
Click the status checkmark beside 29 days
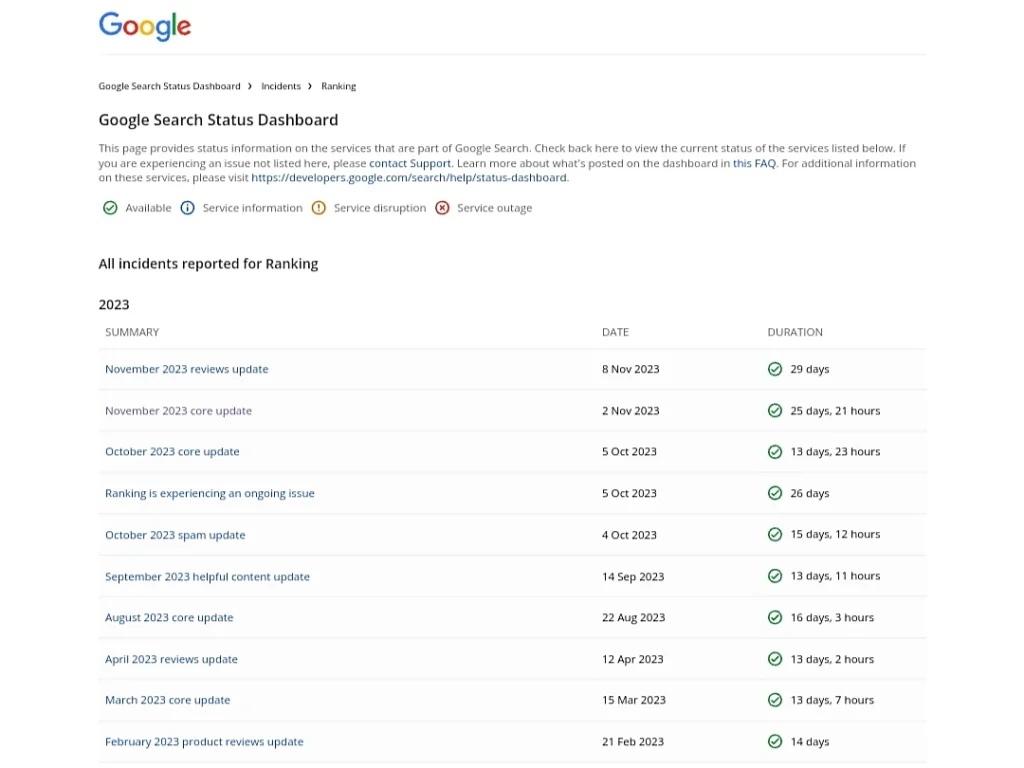(x=775, y=369)
